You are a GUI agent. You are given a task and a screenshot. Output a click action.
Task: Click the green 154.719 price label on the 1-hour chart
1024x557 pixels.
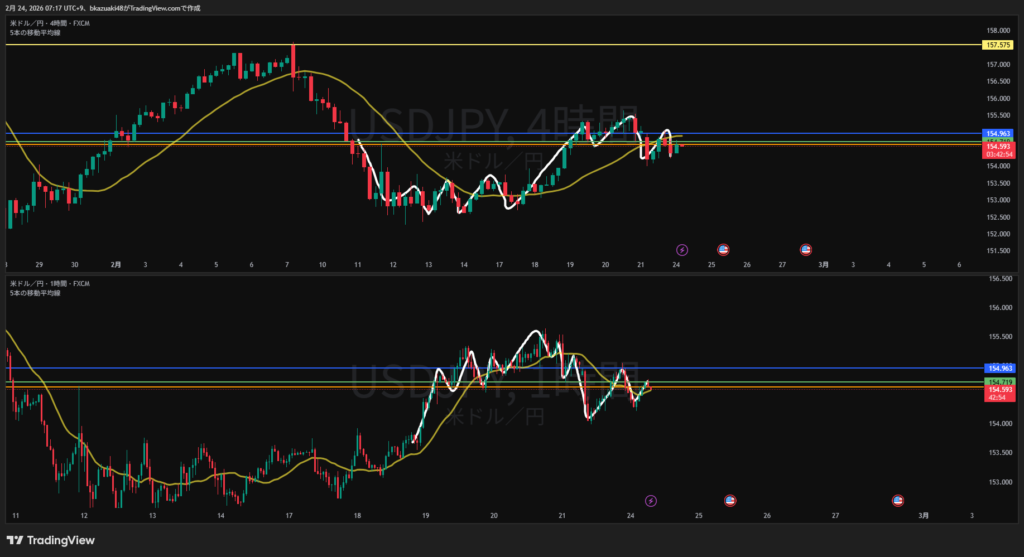pyautogui.click(x=998, y=381)
